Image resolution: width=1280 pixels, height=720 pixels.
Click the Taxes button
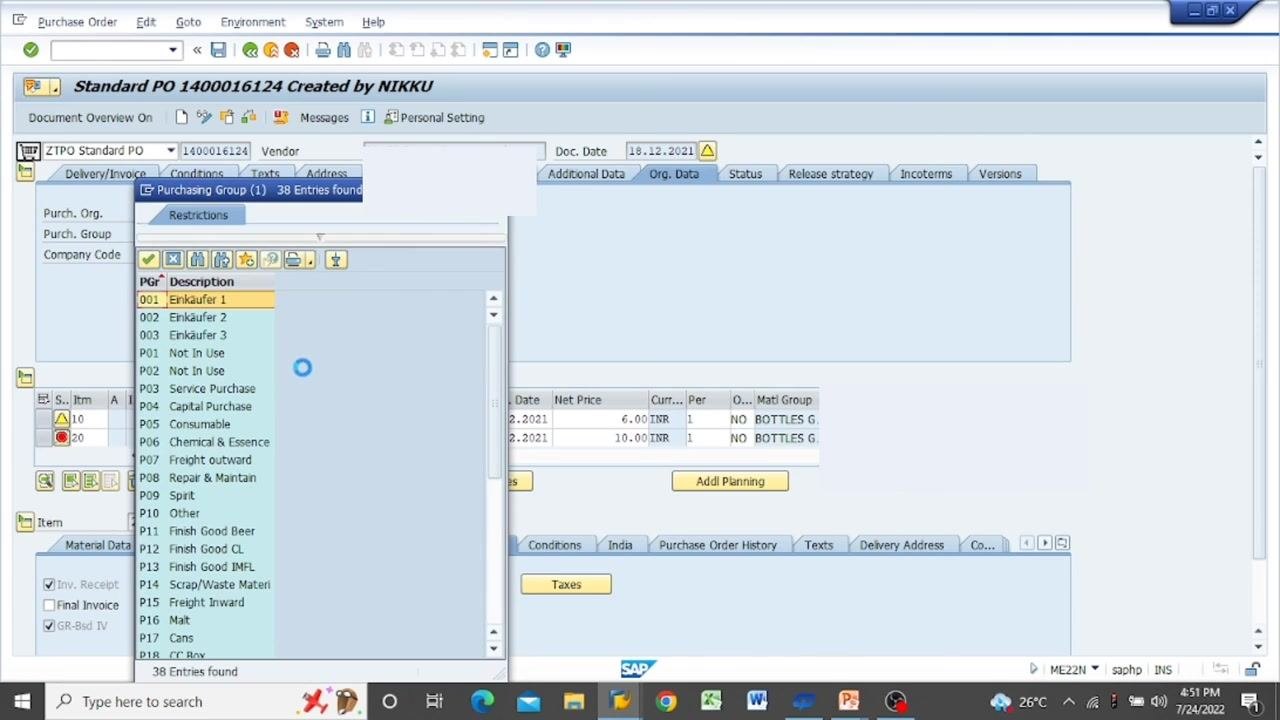coord(566,585)
